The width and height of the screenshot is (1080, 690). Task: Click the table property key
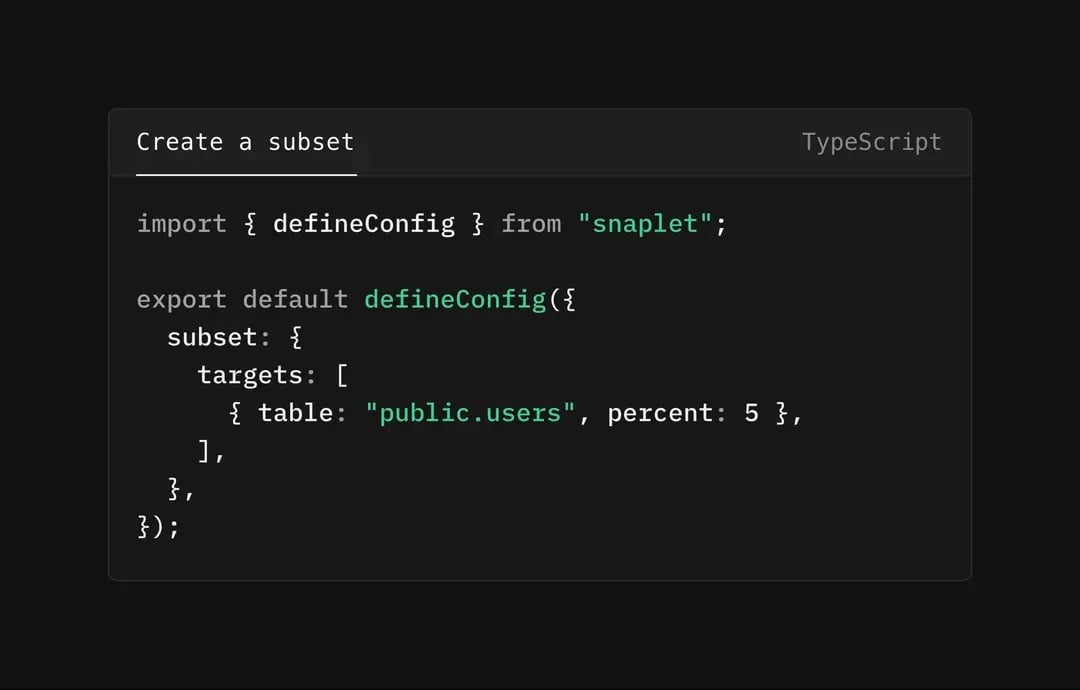(295, 413)
